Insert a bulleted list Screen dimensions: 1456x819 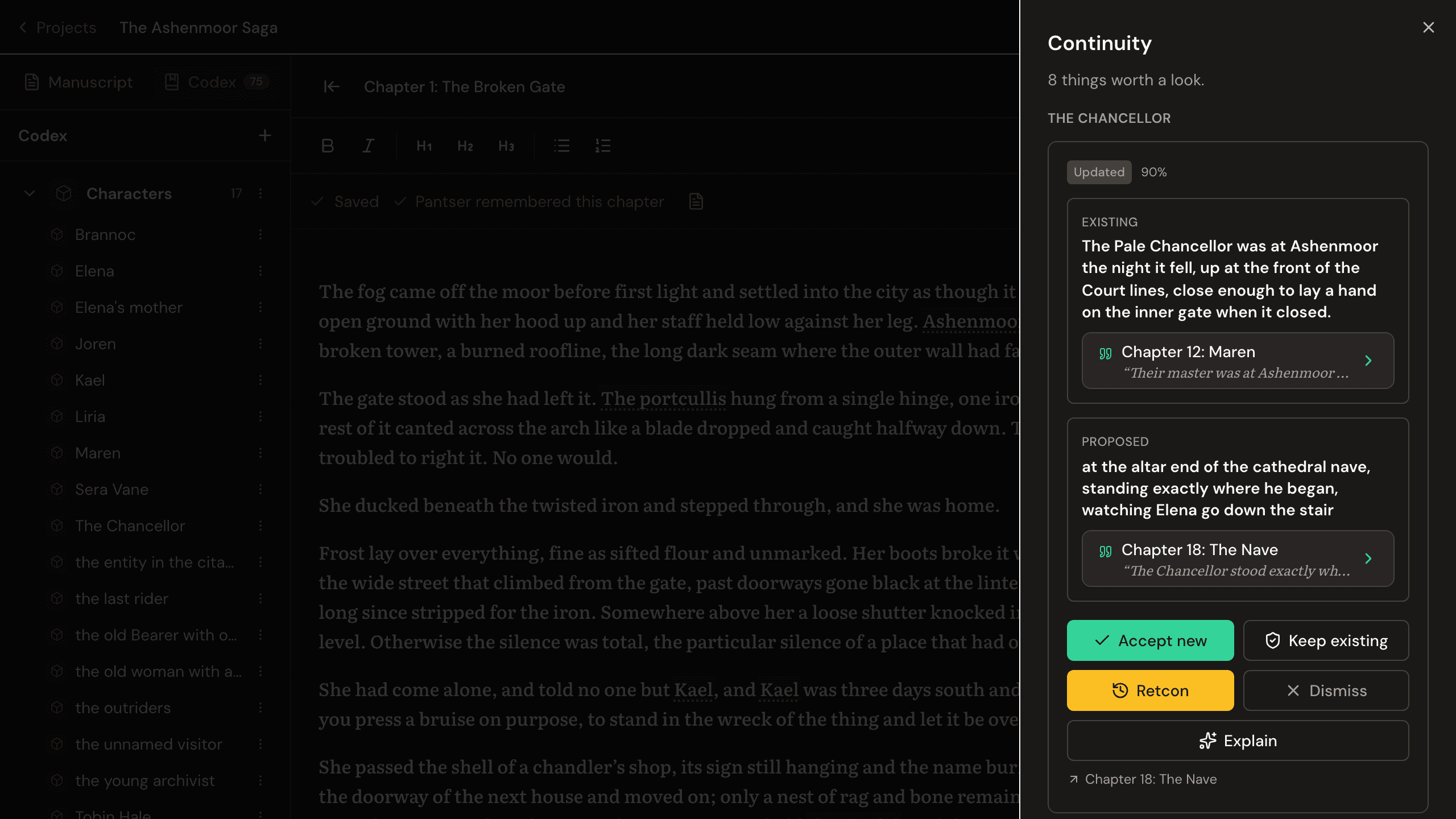(x=562, y=146)
